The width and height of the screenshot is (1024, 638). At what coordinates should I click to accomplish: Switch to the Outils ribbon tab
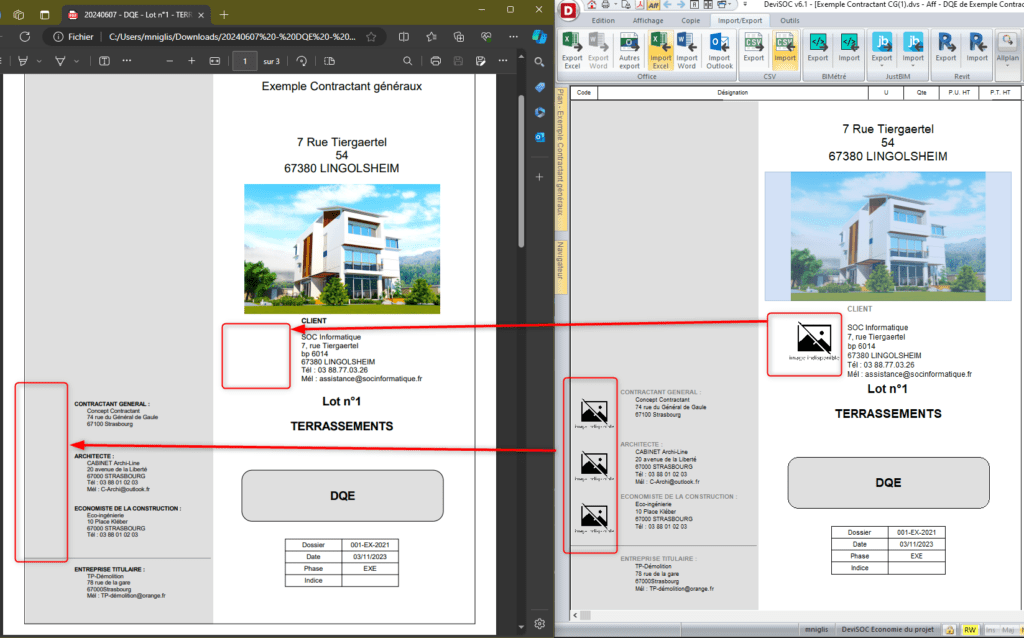click(790, 20)
